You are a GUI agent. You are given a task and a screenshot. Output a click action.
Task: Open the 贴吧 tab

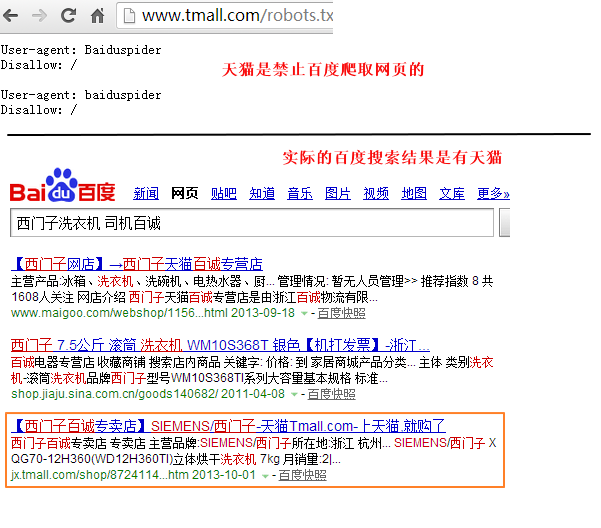pos(224,193)
